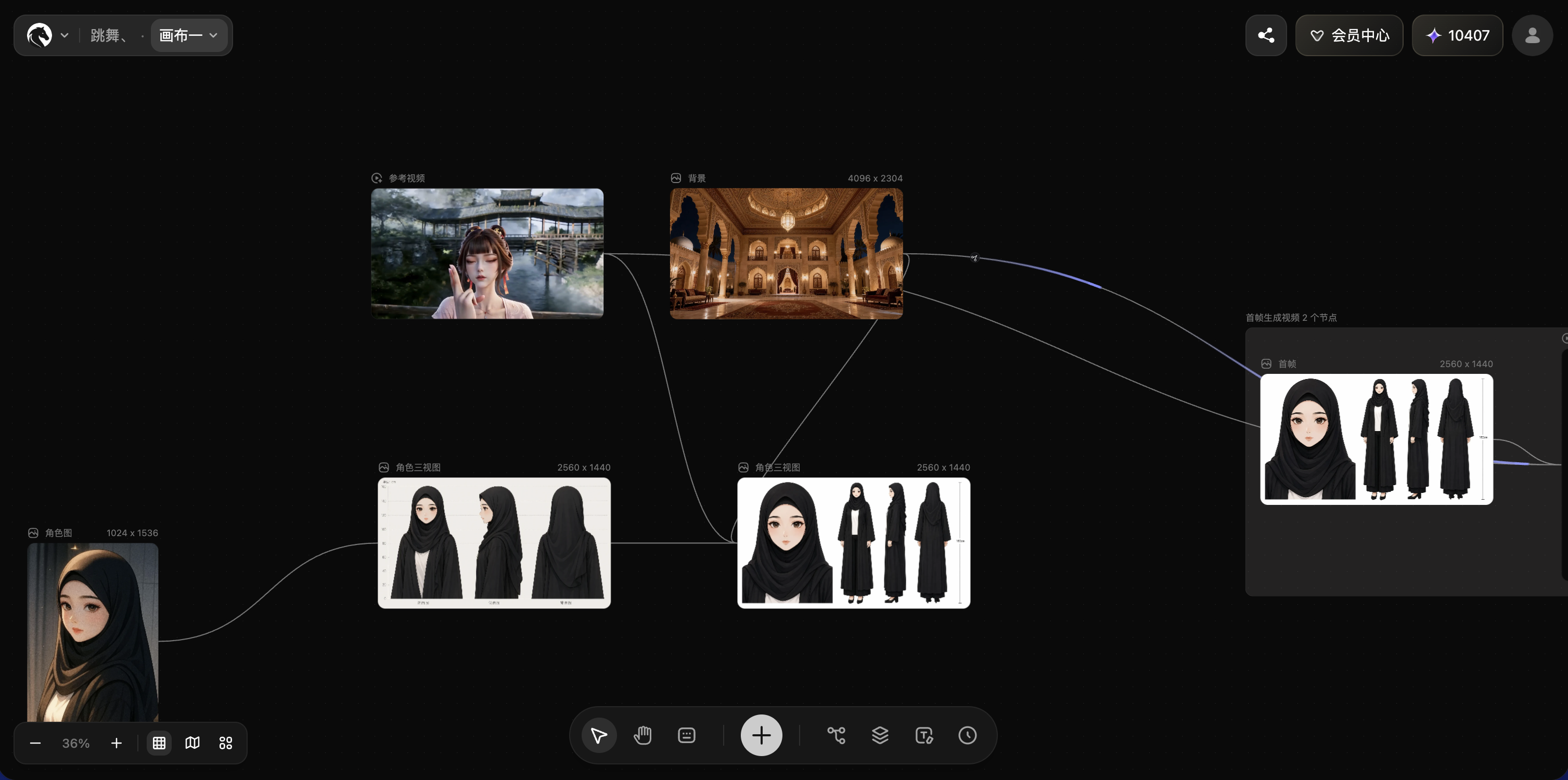Toggle the canvas grid display
The image size is (1568, 780).
click(x=159, y=743)
